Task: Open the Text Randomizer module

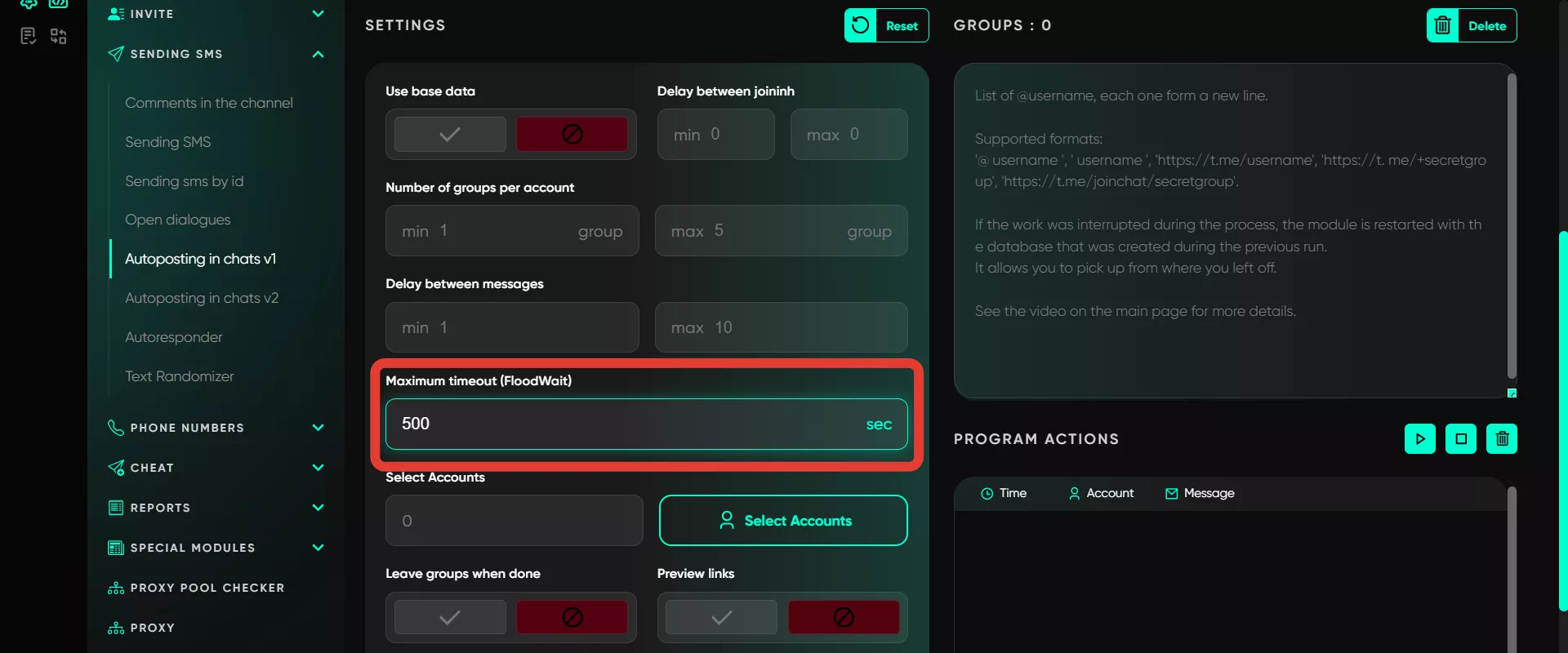Action: pos(180,376)
